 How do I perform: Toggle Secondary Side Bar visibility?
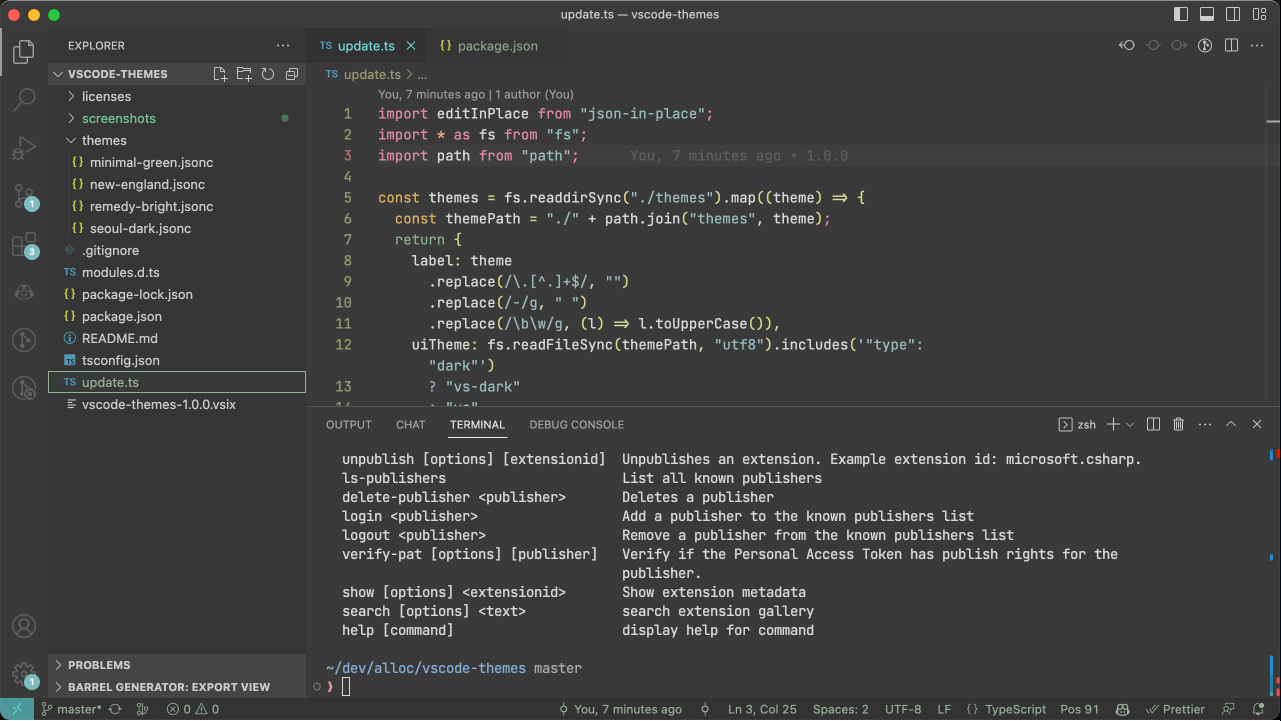pos(1231,15)
